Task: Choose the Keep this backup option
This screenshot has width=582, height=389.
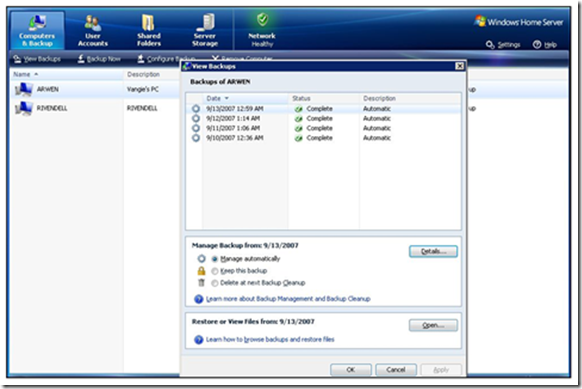Action: (215, 271)
